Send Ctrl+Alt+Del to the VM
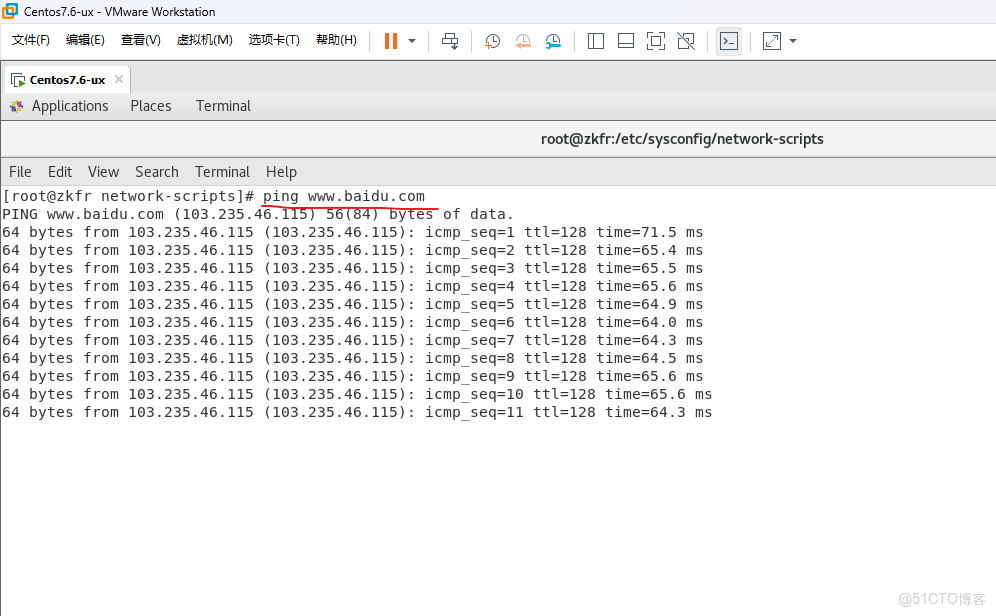 pos(450,41)
